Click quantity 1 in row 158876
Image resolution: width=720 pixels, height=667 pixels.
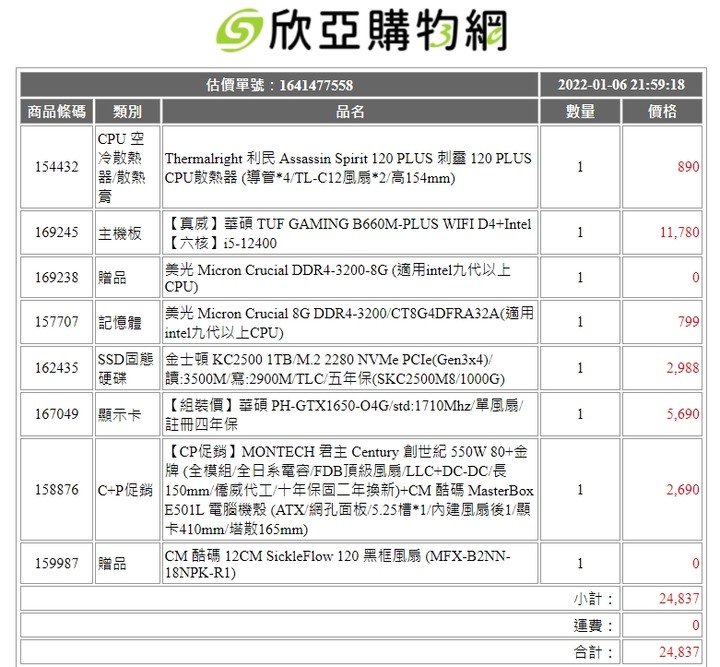point(580,489)
